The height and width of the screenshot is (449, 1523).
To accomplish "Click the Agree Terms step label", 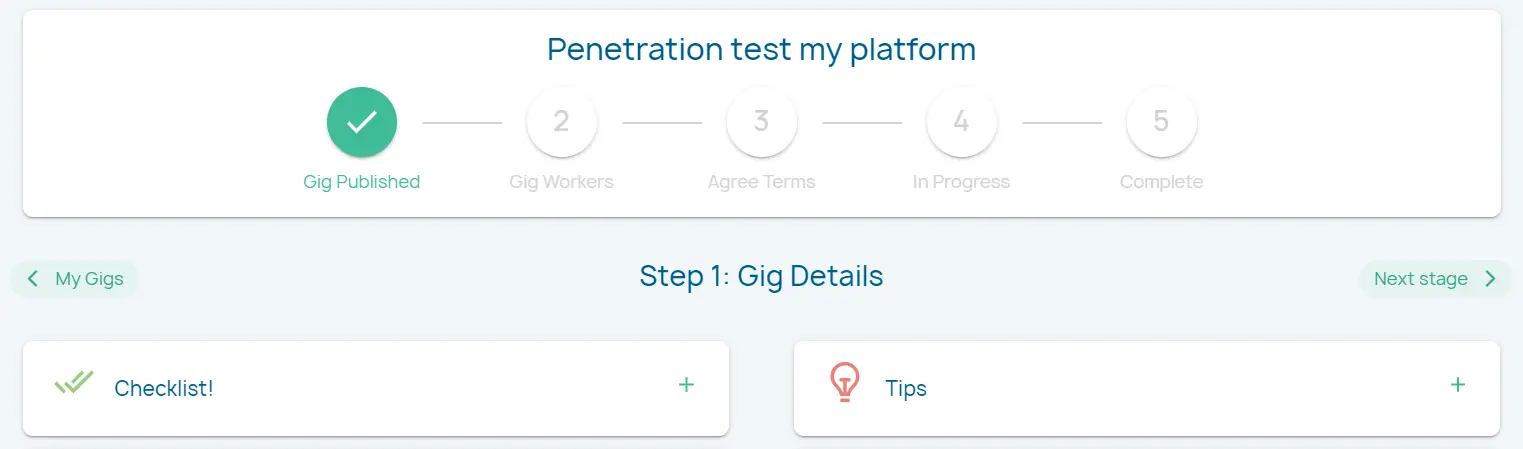I will click(x=761, y=182).
